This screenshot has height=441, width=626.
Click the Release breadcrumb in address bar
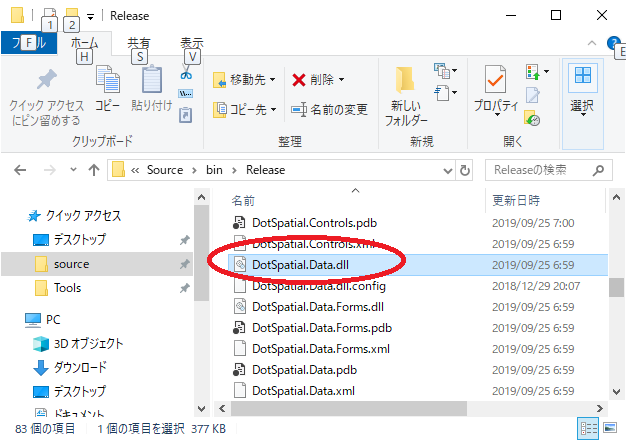(x=265, y=170)
